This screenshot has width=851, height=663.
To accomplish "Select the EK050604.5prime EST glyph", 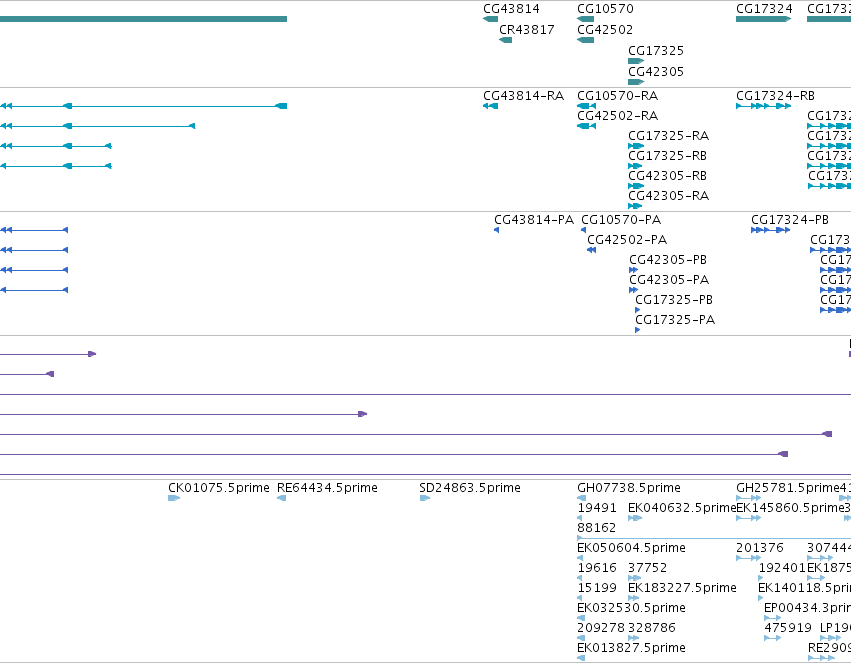I will (580, 558).
